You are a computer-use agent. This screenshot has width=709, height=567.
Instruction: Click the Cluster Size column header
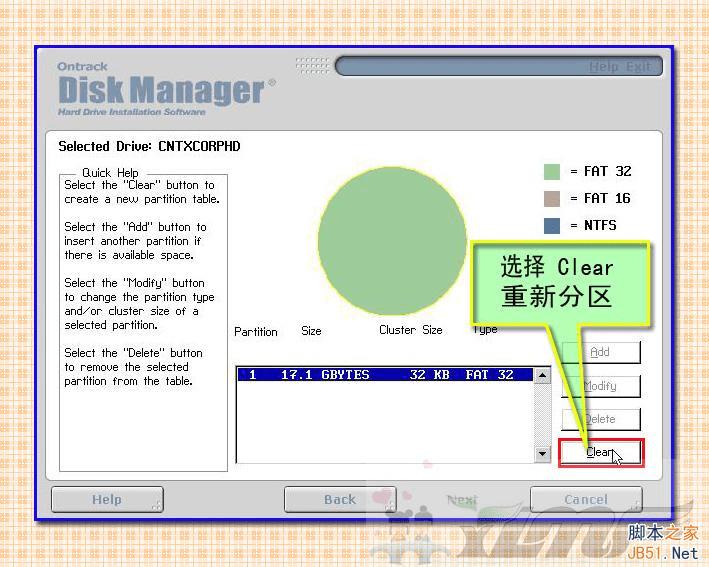point(411,330)
